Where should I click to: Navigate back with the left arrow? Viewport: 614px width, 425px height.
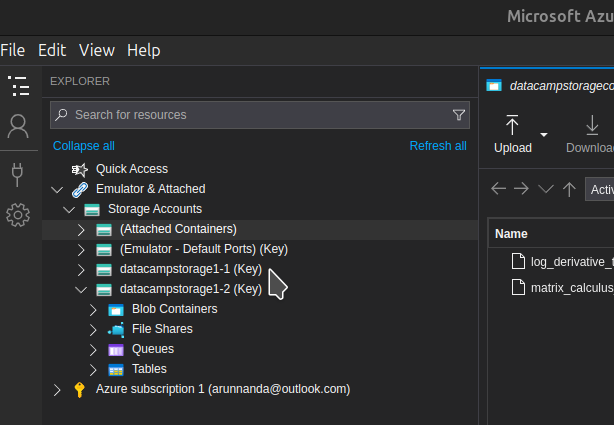click(x=498, y=189)
